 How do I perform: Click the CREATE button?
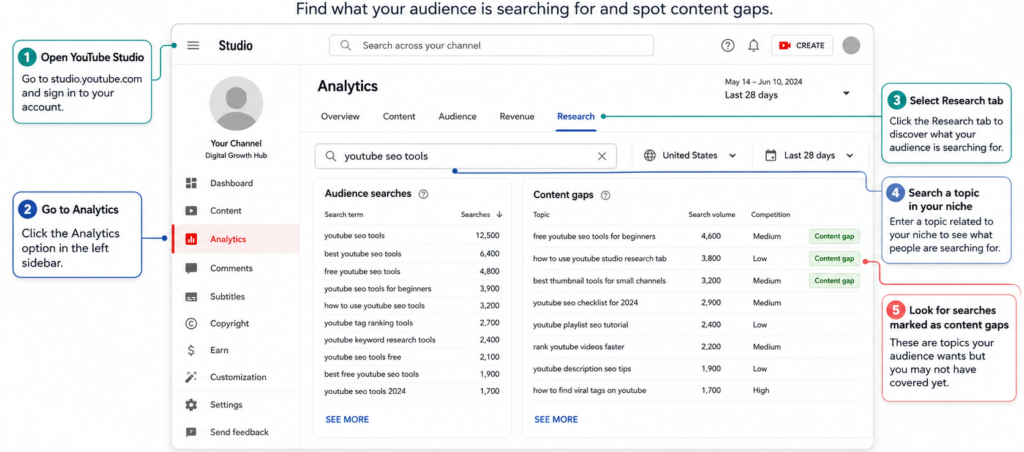[802, 46]
